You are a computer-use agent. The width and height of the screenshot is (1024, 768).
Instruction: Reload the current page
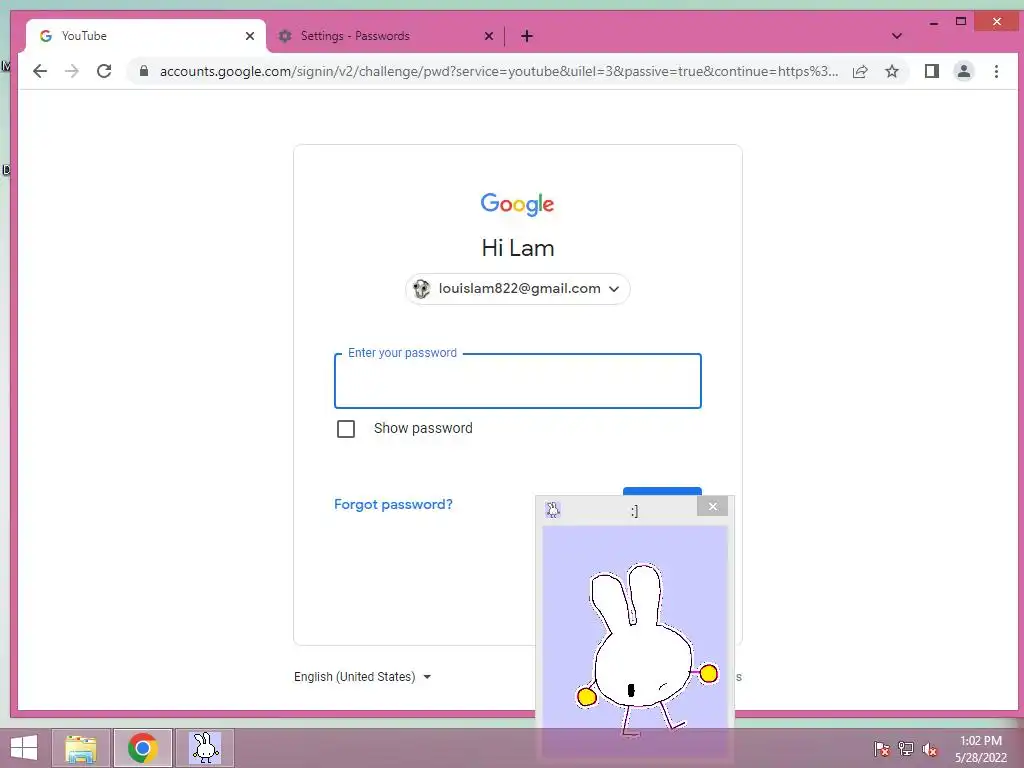104,71
